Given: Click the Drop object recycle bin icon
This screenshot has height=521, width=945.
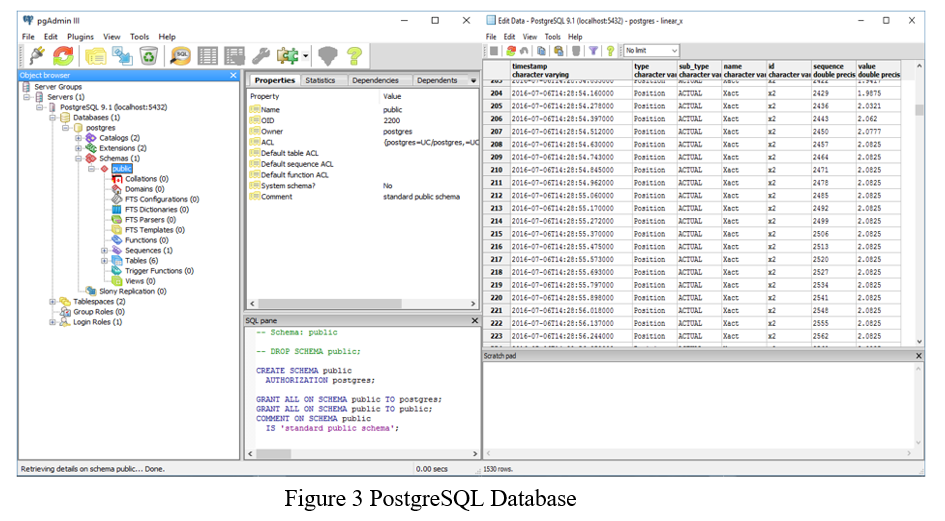Looking at the screenshot, I should [x=148, y=56].
